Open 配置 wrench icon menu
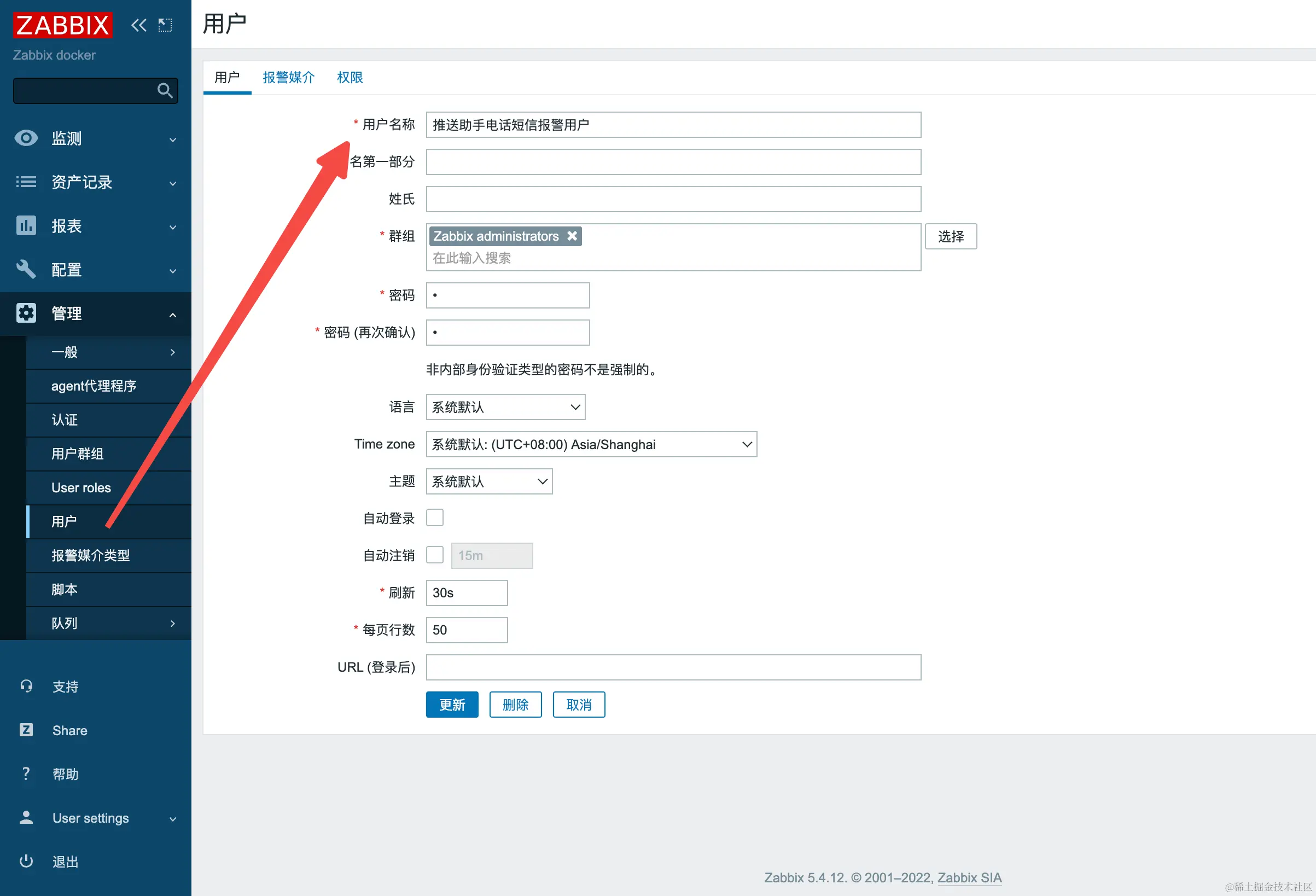The width and height of the screenshot is (1316, 896). [x=26, y=270]
